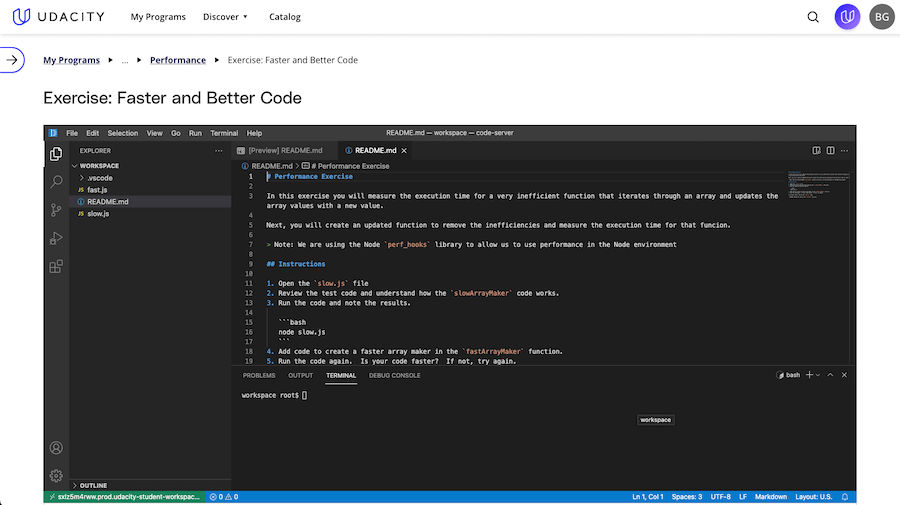Change end of line sequence LF
The height and width of the screenshot is (505, 900).
(743, 497)
